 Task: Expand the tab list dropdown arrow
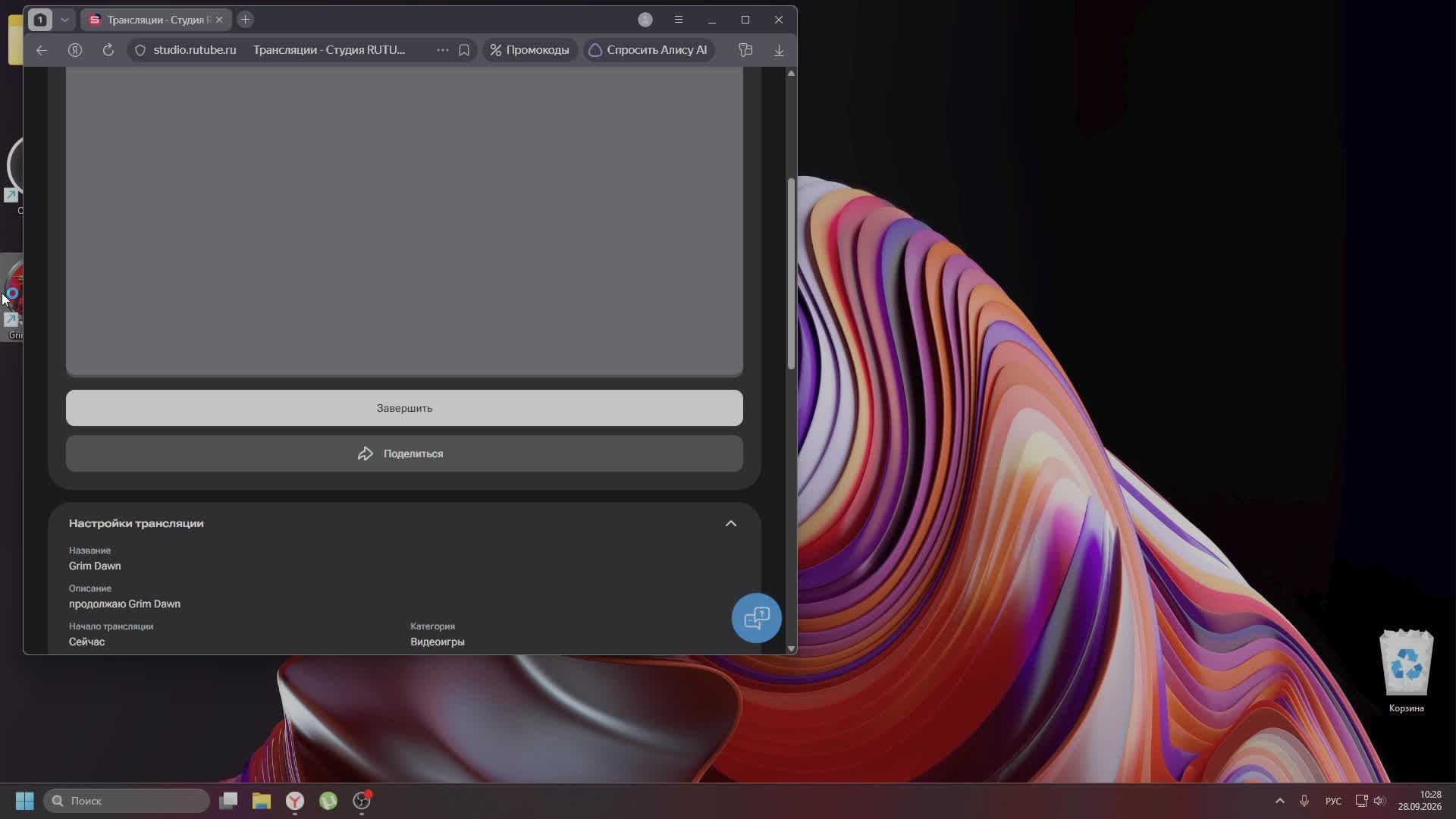pos(64,20)
